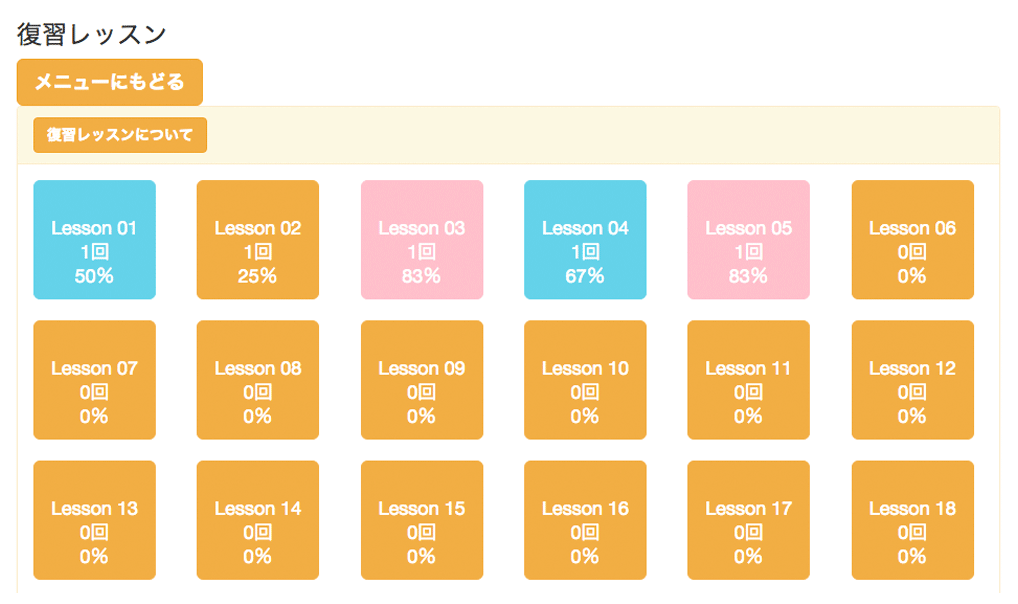Screen dimensions: 1018x604
Task: Open the Lesson 17 review
Action: click(x=749, y=520)
